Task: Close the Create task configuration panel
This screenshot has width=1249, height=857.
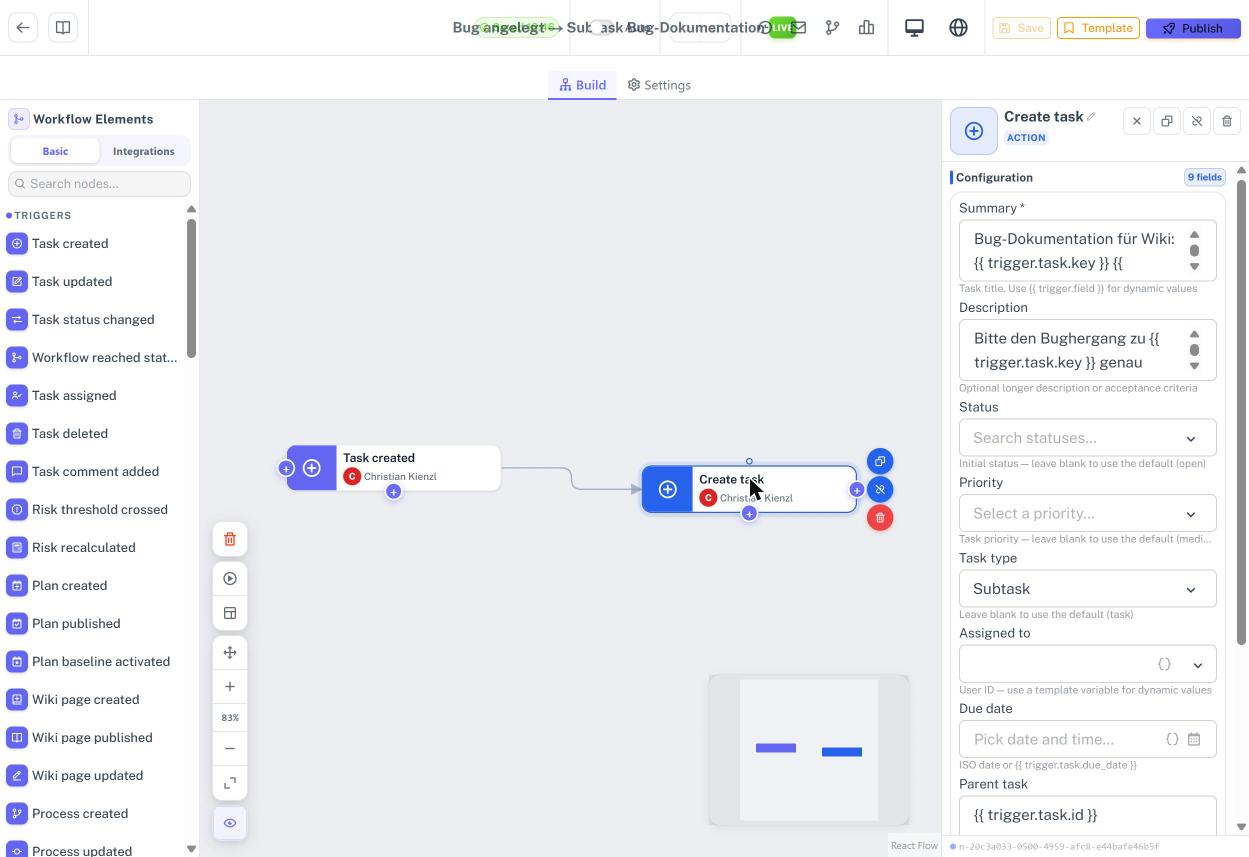Action: point(1137,121)
